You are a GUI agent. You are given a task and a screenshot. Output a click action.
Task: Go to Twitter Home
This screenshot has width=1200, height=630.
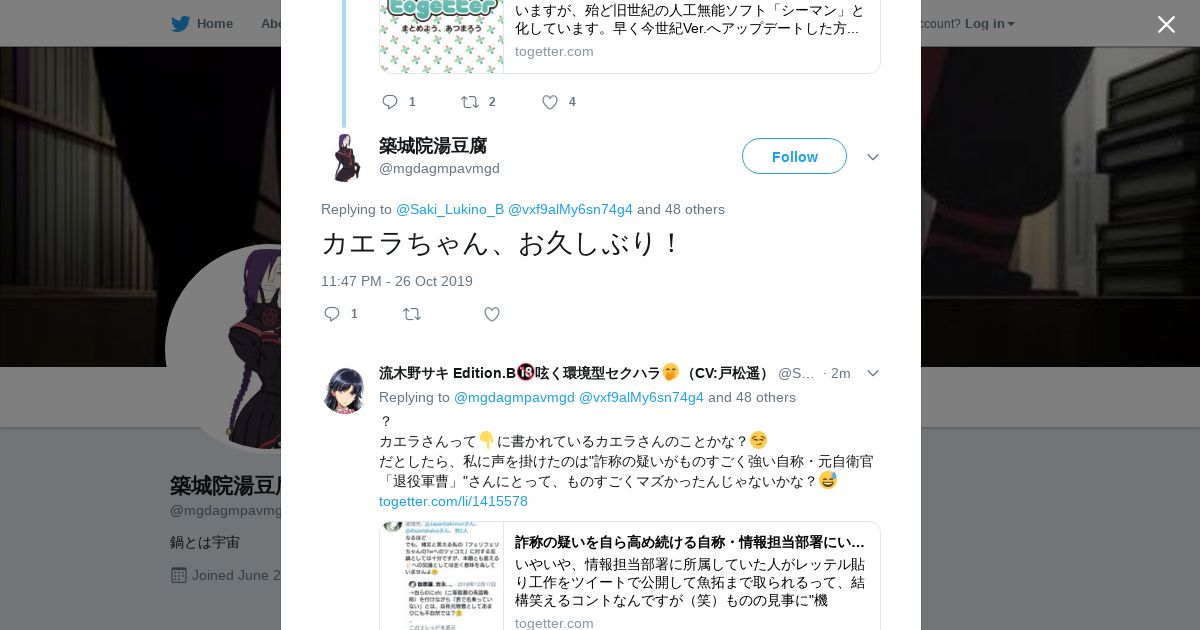[202, 23]
